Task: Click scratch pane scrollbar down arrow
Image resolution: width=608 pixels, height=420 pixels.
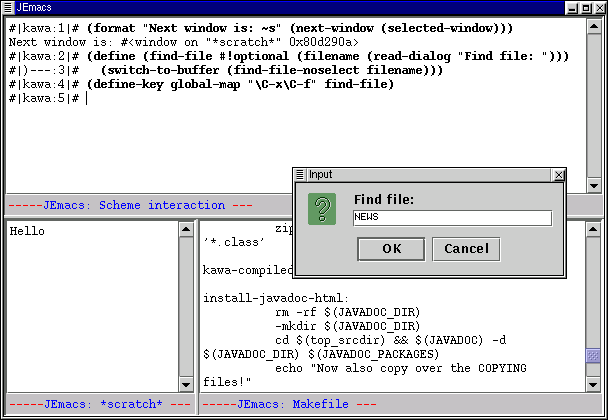Action: tap(186, 384)
